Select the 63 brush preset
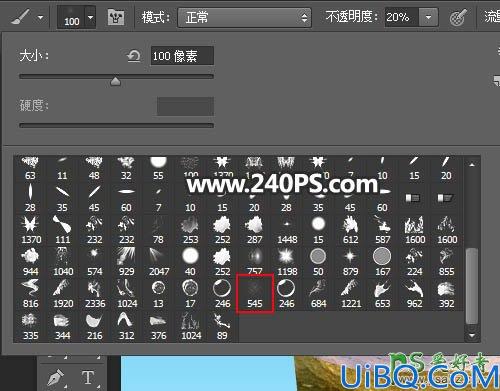 [30, 169]
